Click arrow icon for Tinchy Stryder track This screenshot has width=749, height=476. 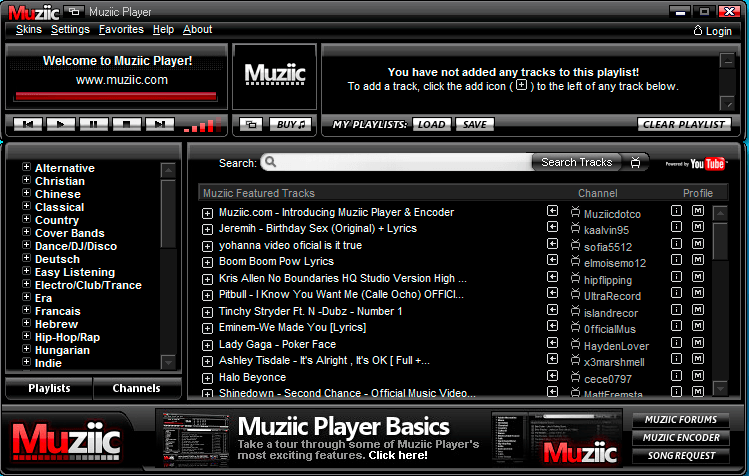pos(552,310)
